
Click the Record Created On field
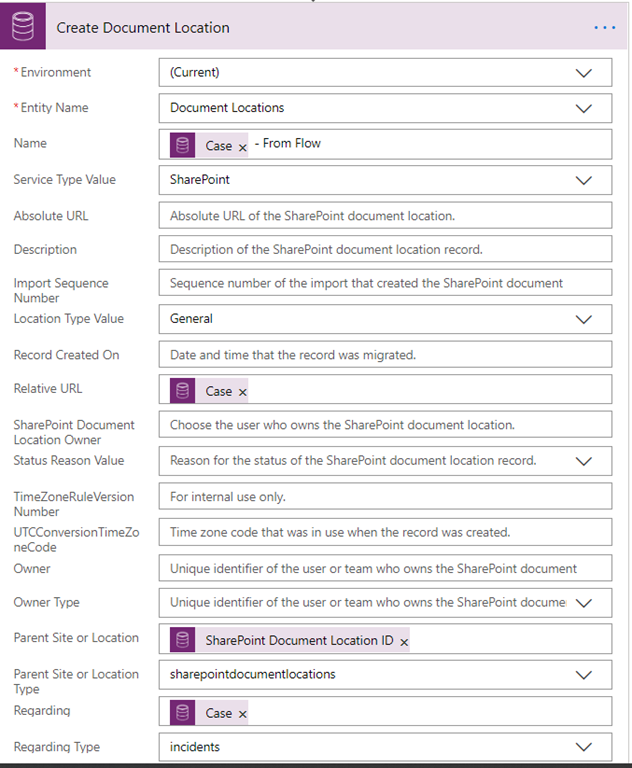pyautogui.click(x=385, y=355)
